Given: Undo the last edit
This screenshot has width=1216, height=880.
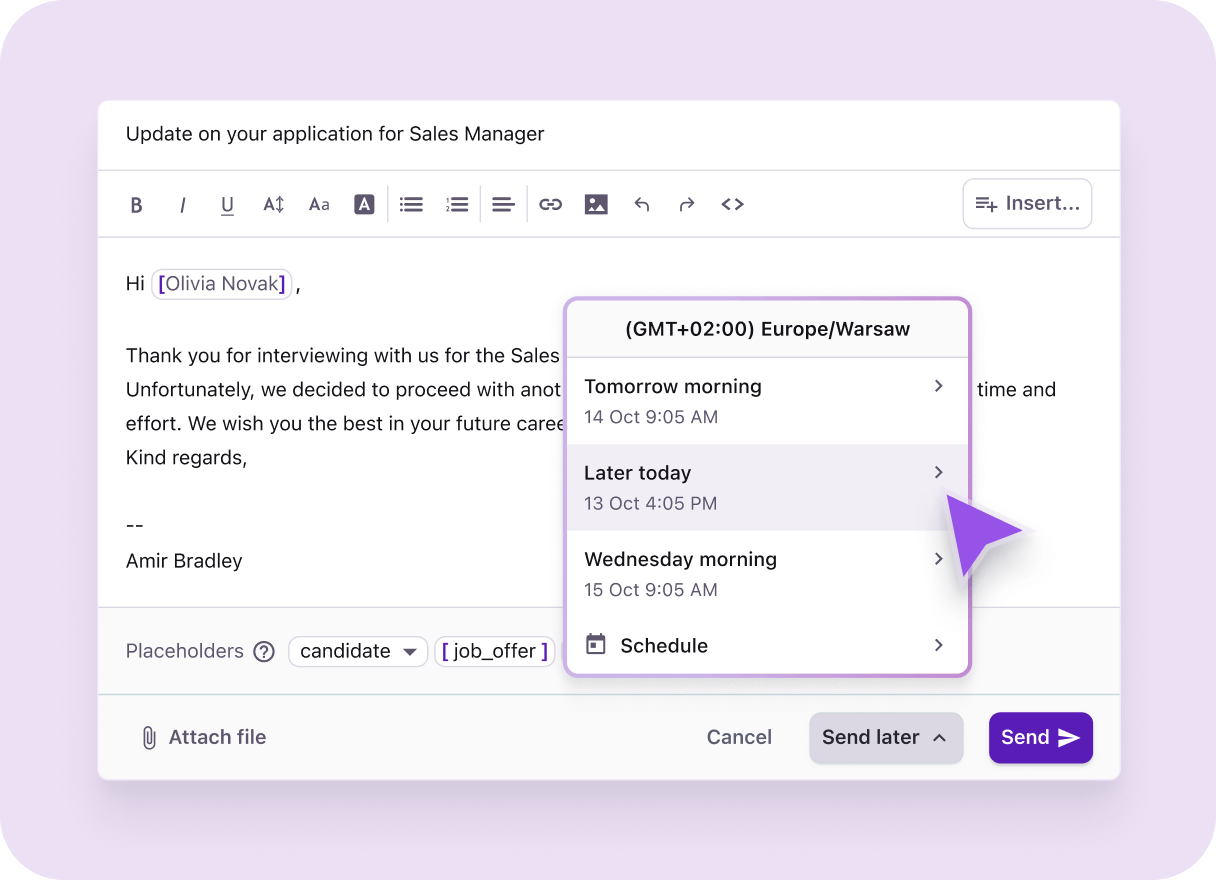Looking at the screenshot, I should (641, 204).
